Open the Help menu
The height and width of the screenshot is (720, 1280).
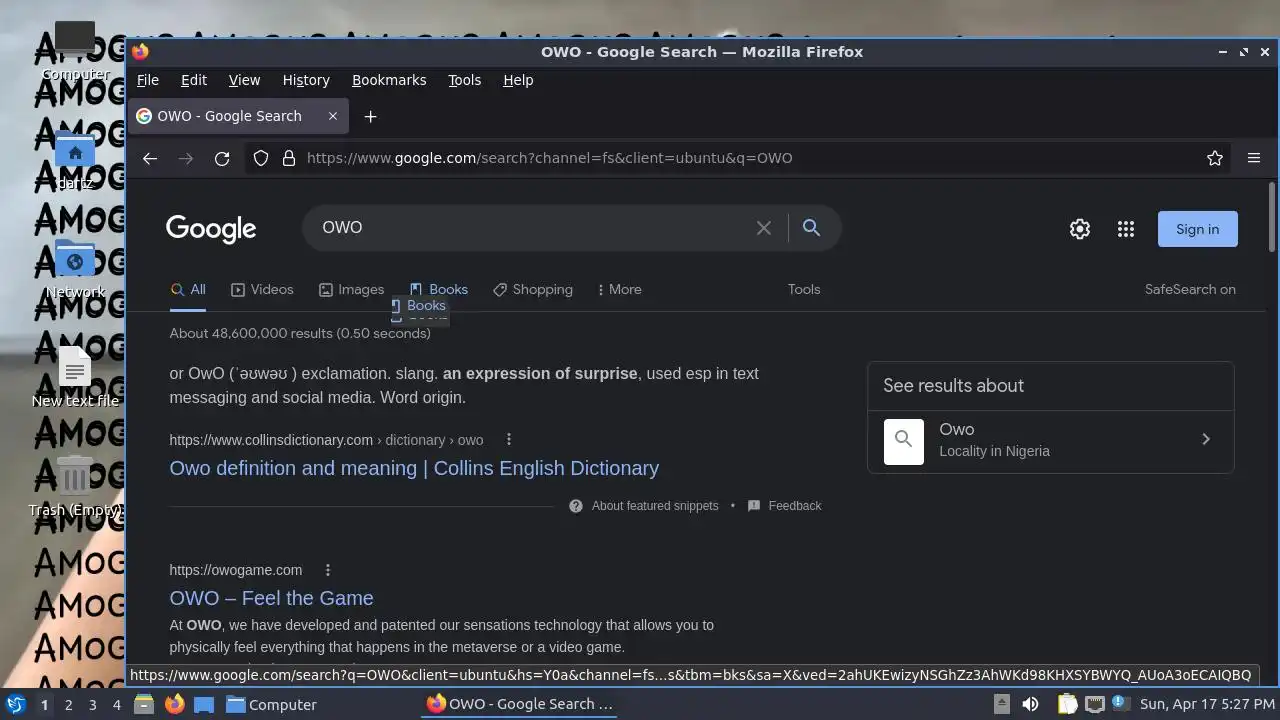point(518,80)
